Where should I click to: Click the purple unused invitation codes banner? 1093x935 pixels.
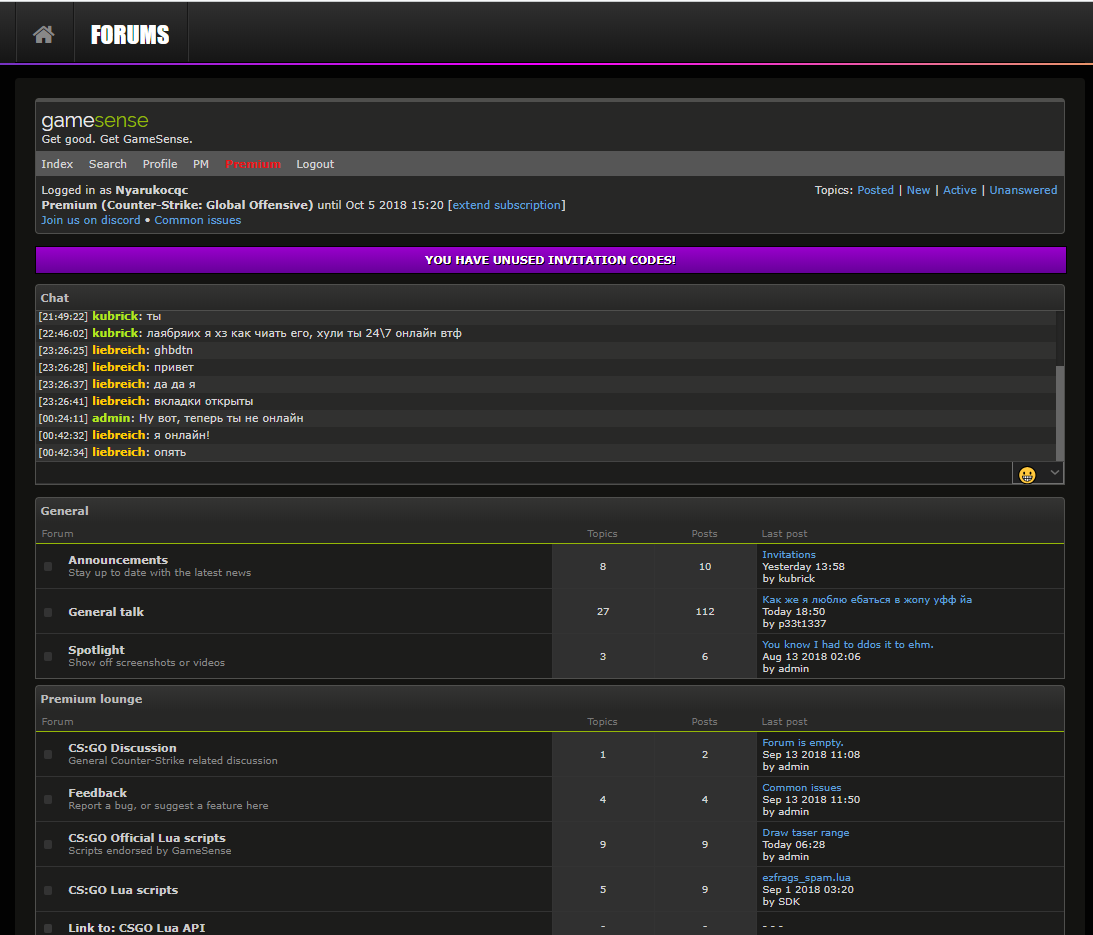tap(550, 260)
